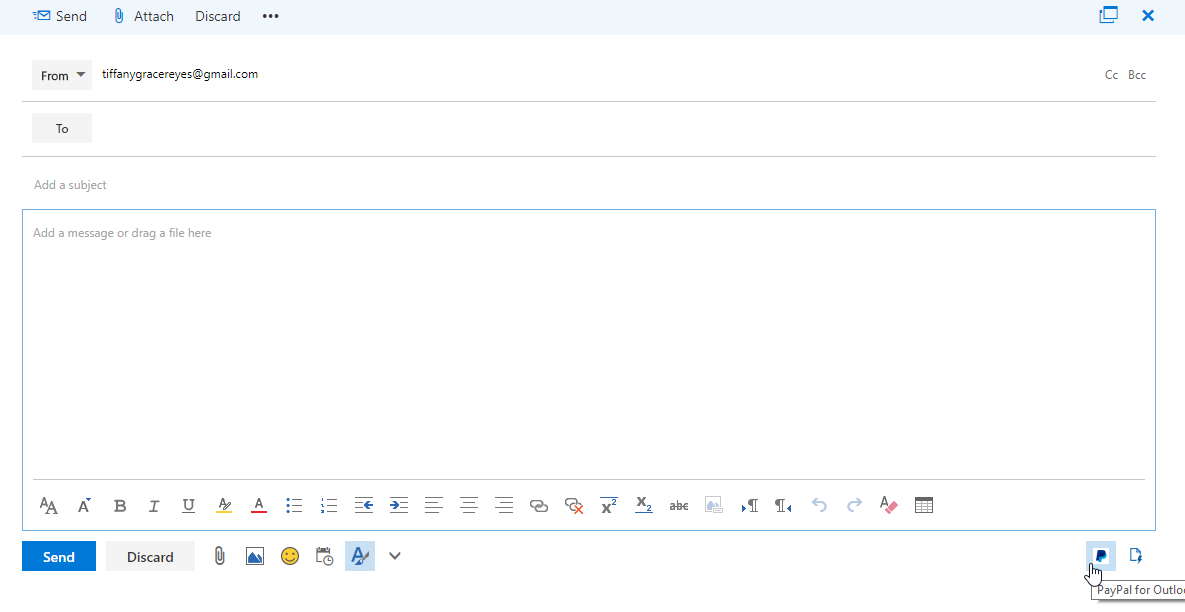This screenshot has width=1185, height=612.
Task: Click the blue Send button
Action: click(59, 557)
